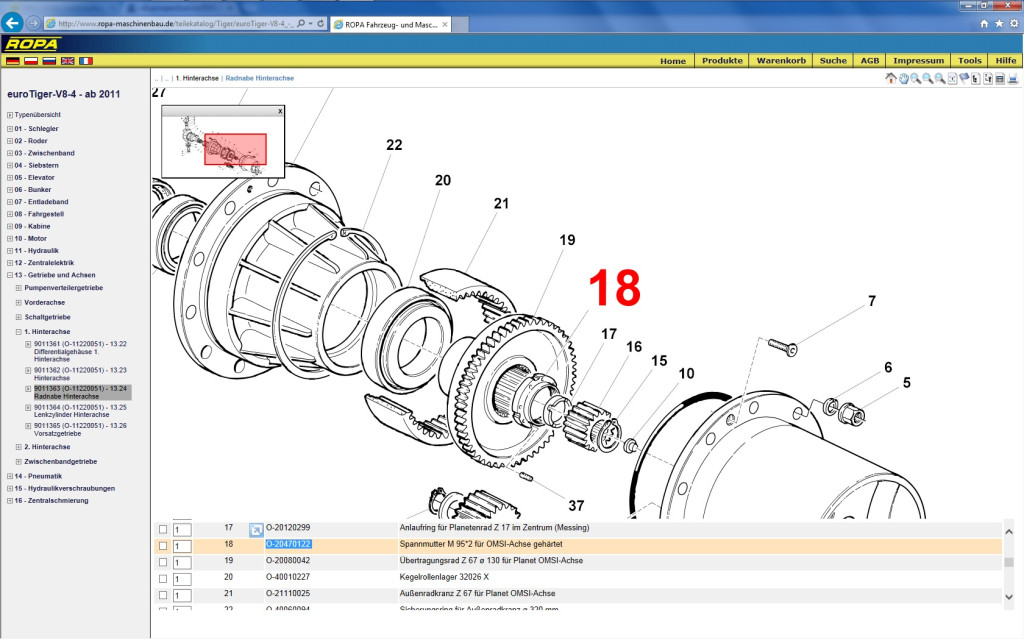Click the table view icon beside the printer
This screenshot has height=640, width=1024.
pos(1000,79)
